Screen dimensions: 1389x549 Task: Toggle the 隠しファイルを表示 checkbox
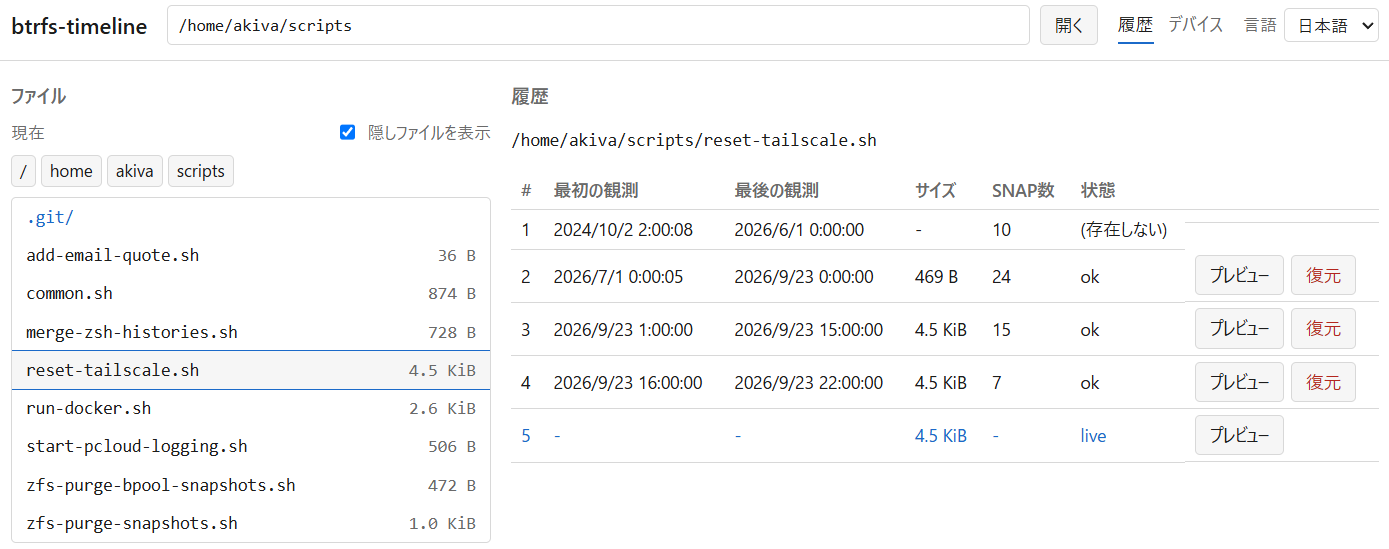click(348, 132)
